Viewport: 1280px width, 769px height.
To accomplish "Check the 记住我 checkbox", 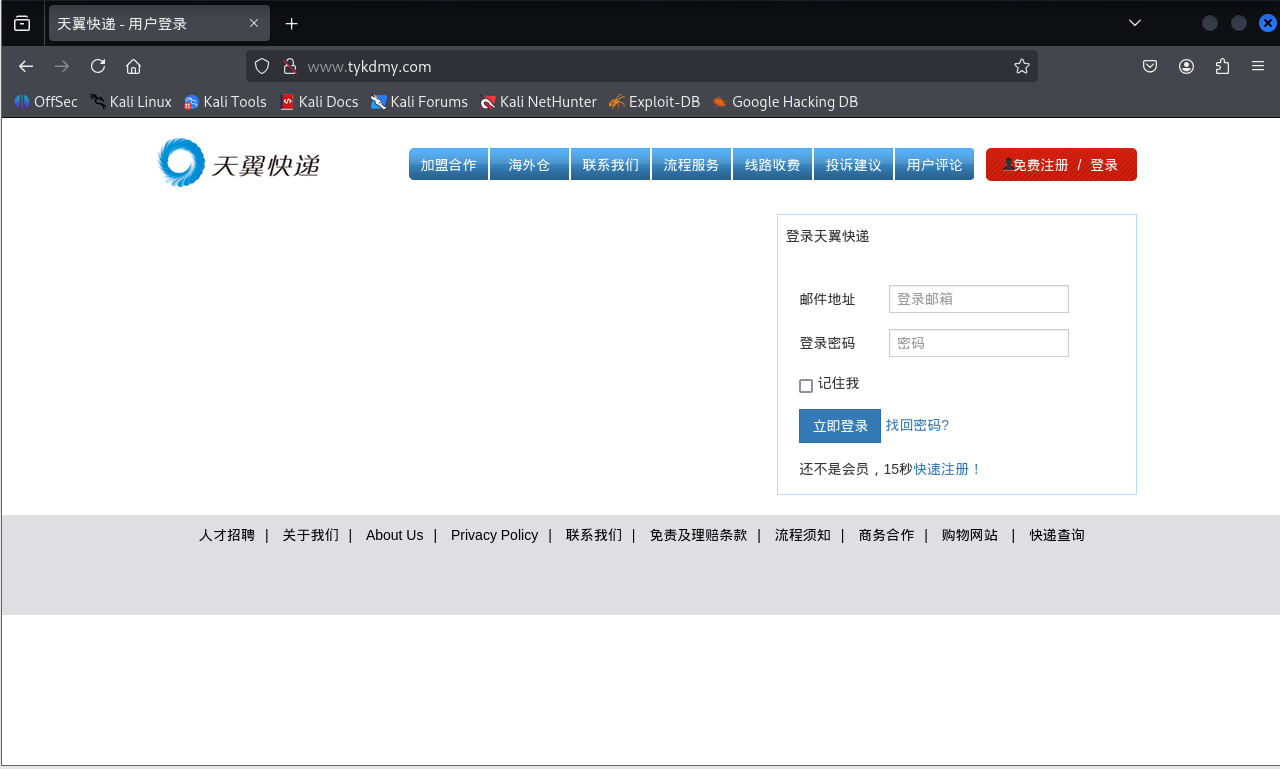I will click(805, 385).
